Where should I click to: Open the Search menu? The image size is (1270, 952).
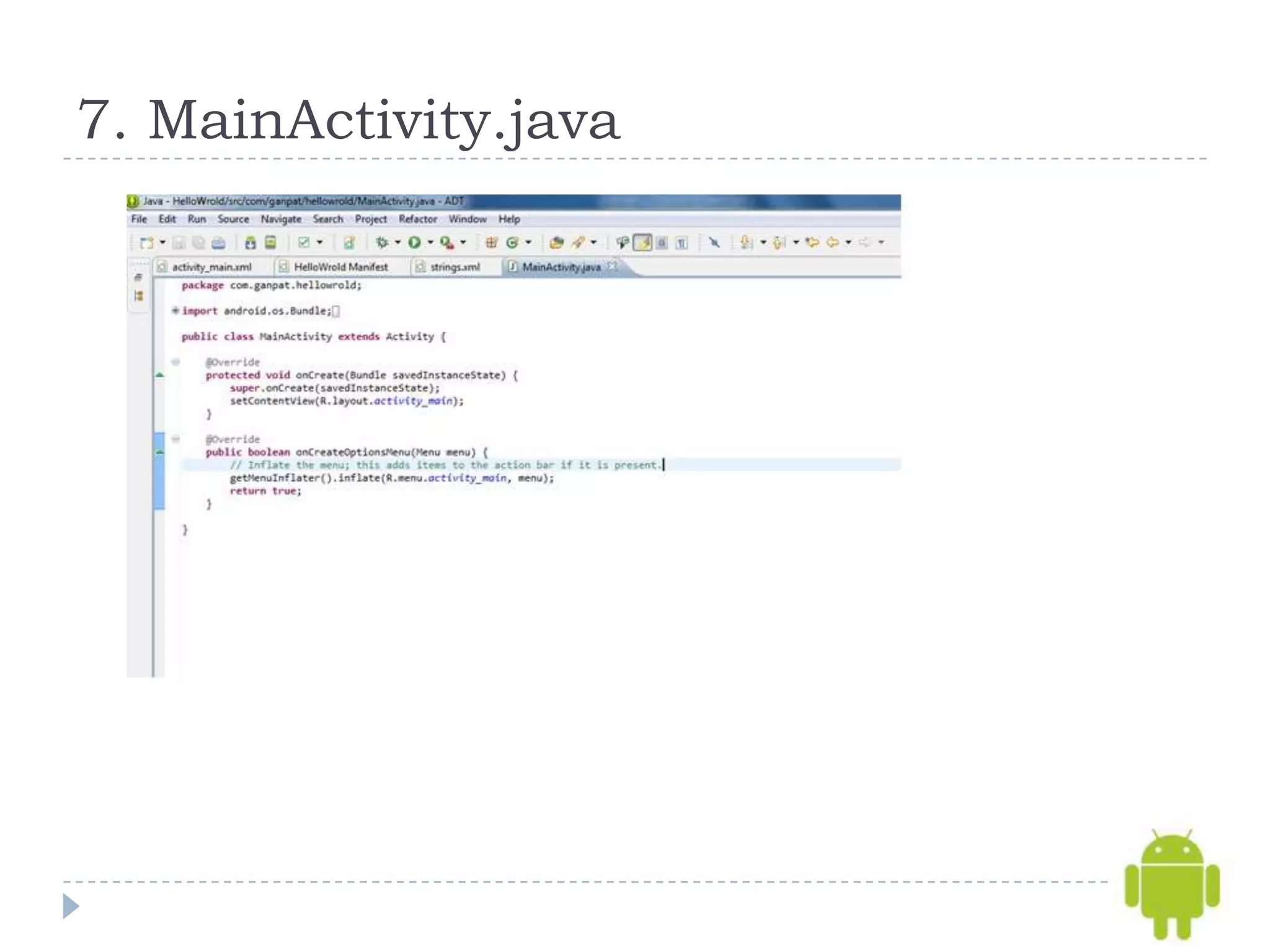(328, 219)
